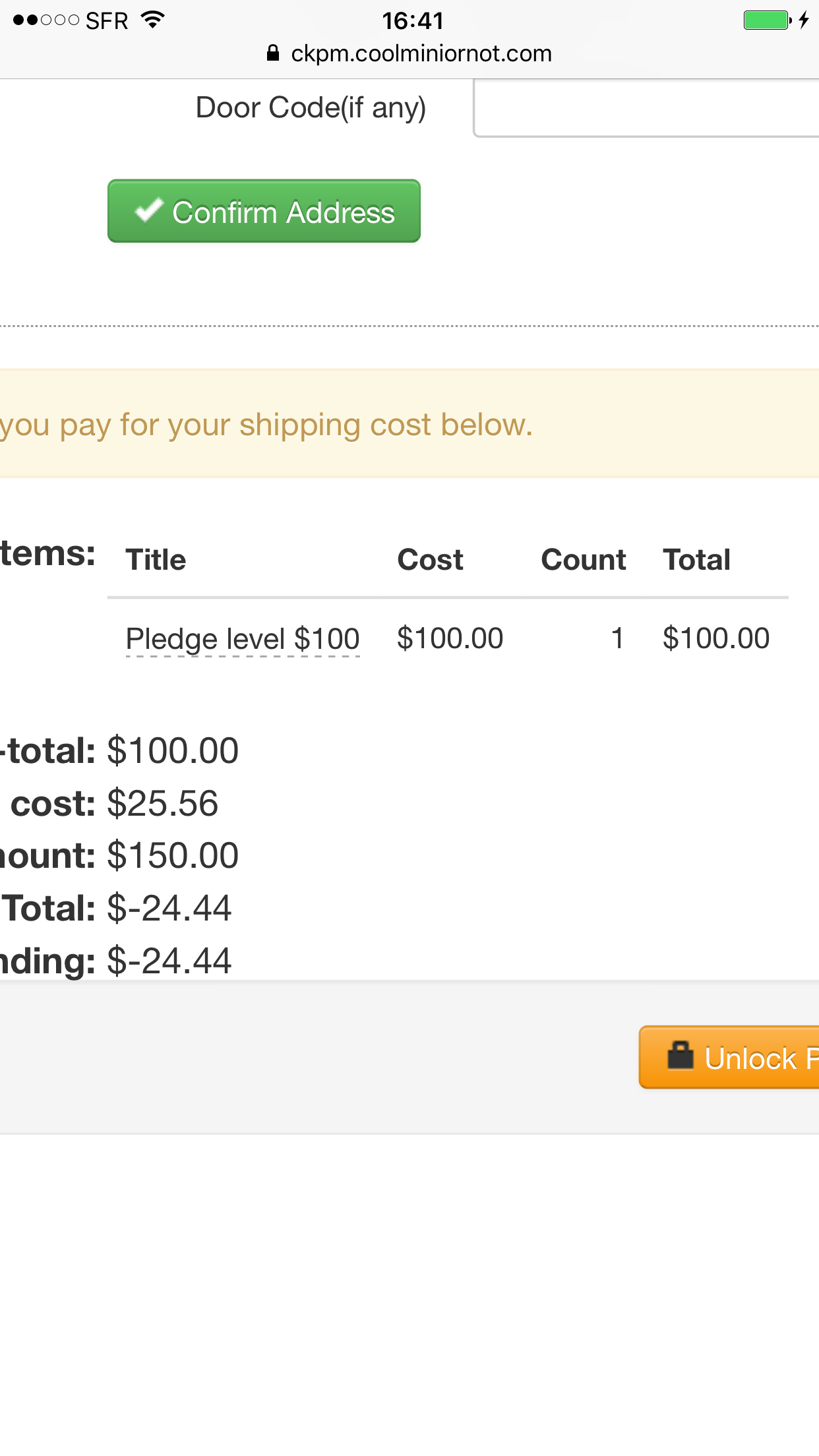This screenshot has height=1456, width=819.
Task: Click the Confirm Address button
Action: coord(264,211)
